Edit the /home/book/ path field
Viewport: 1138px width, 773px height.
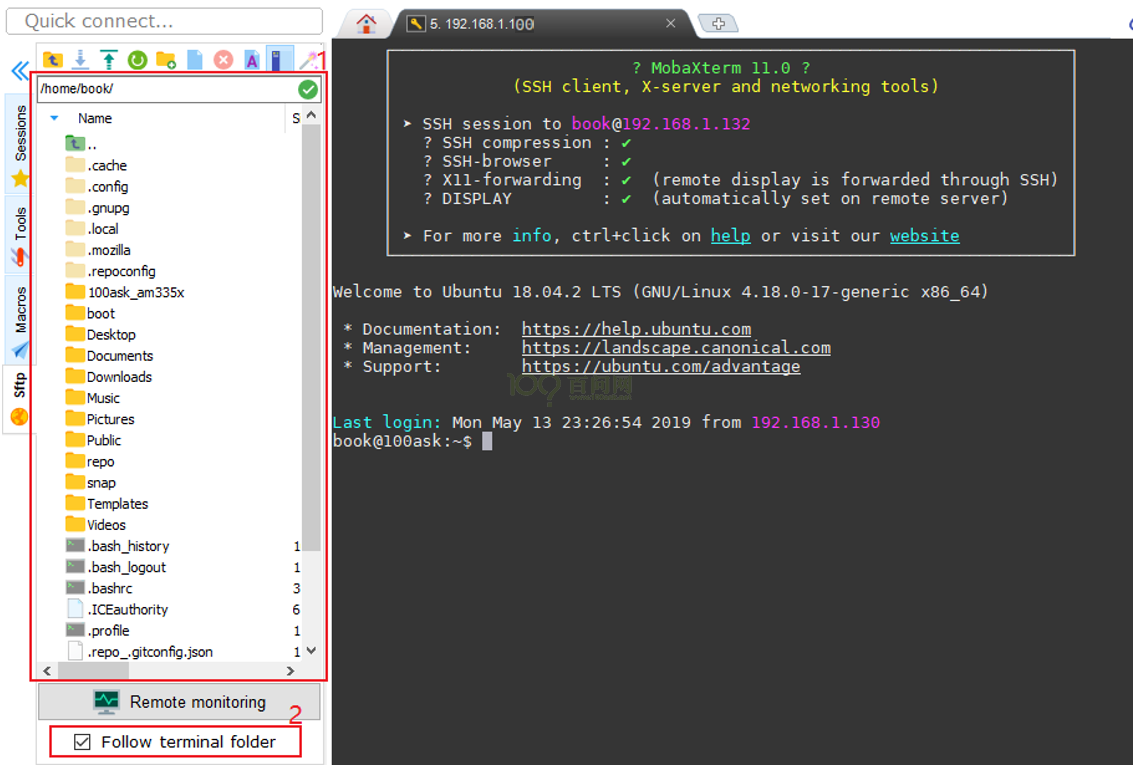166,89
